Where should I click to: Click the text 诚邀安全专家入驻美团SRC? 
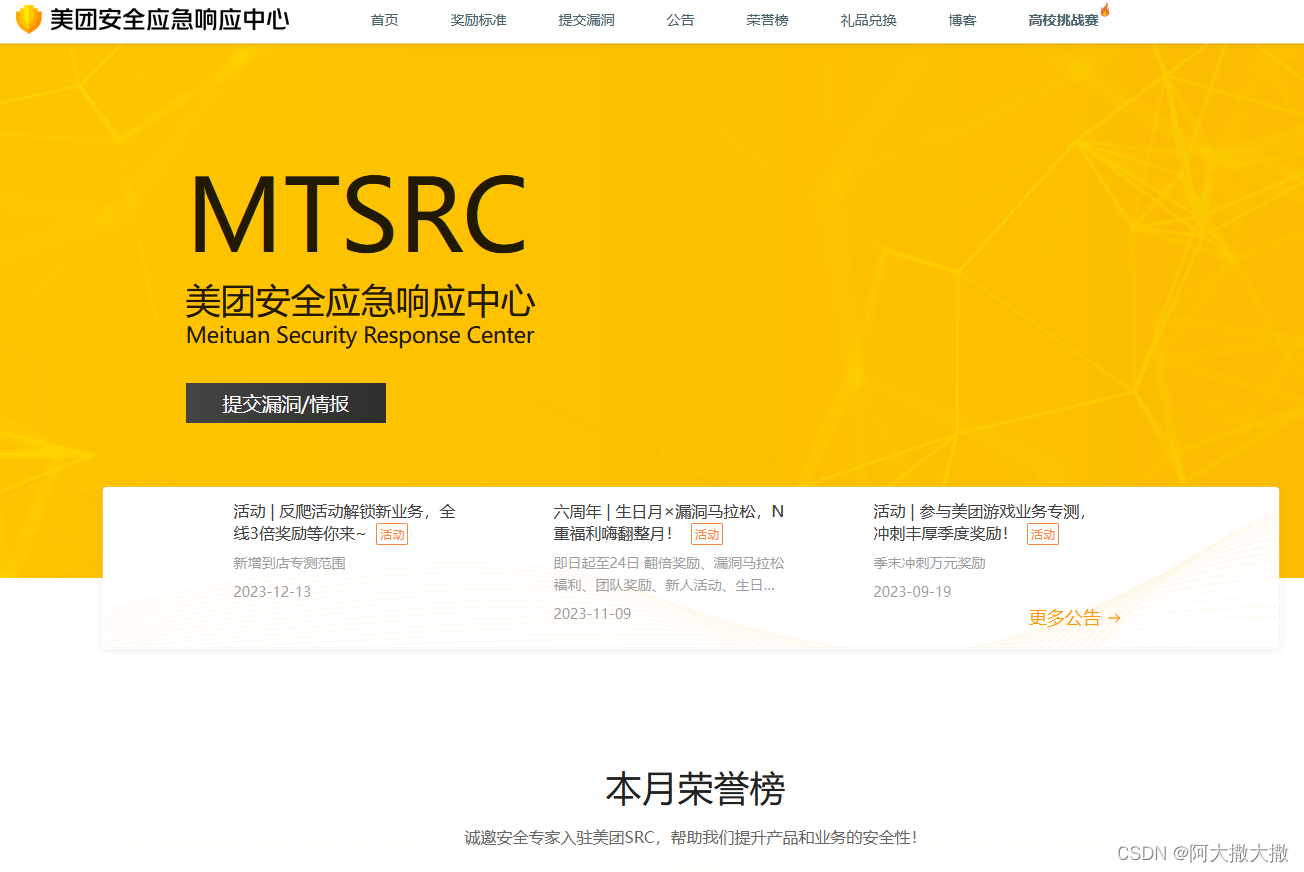pyautogui.click(x=691, y=837)
